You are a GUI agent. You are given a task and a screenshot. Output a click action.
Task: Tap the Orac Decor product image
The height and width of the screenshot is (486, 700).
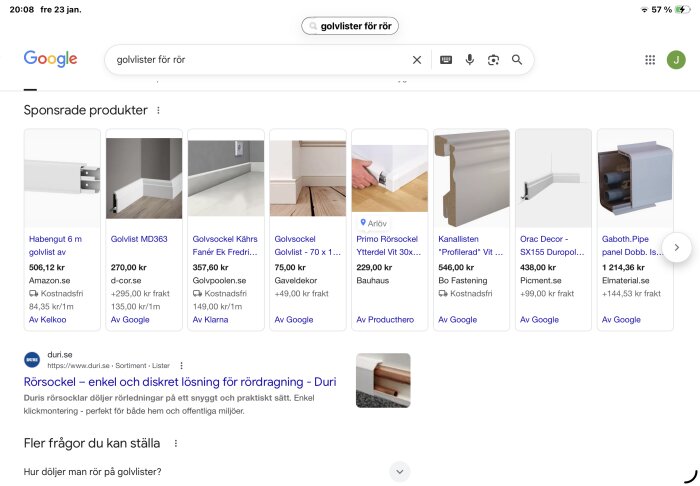554,179
